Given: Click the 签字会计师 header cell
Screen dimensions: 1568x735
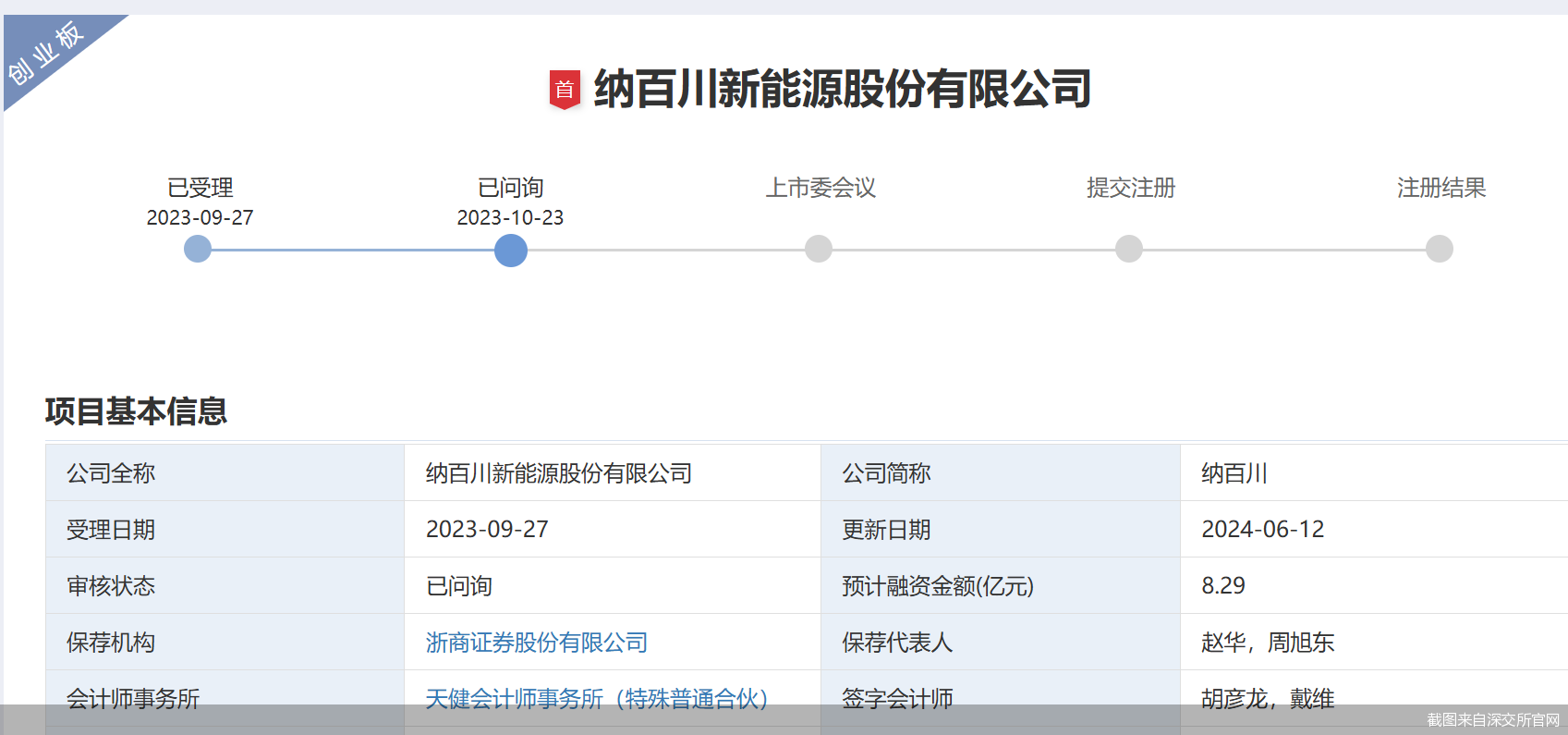Looking at the screenshot, I should [x=1001, y=699].
